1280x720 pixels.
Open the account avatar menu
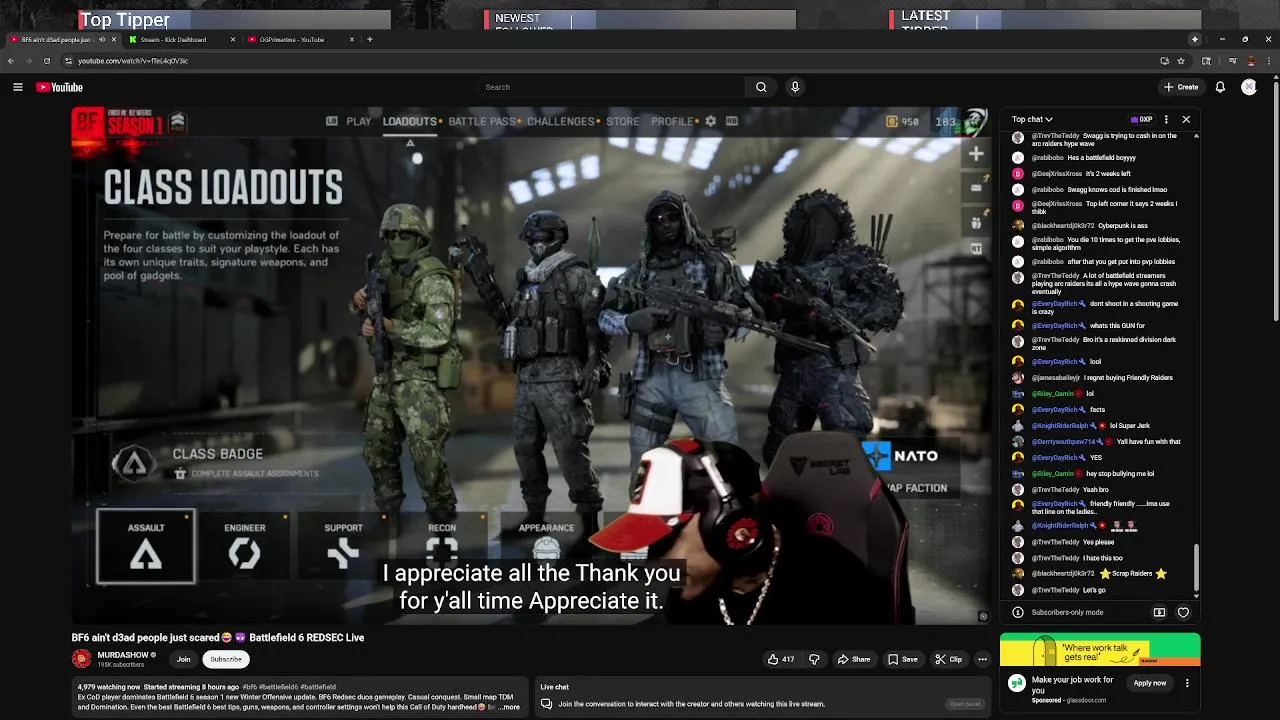(1249, 87)
